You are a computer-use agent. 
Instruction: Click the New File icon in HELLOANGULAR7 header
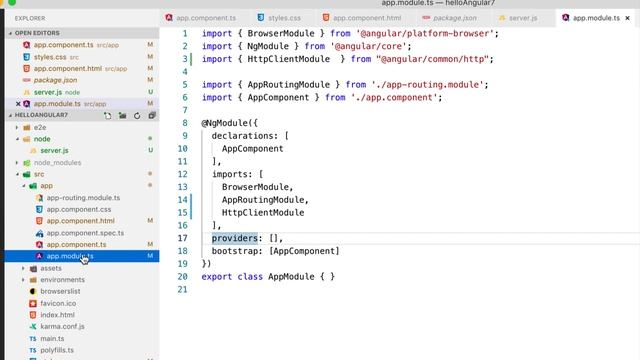click(108, 116)
